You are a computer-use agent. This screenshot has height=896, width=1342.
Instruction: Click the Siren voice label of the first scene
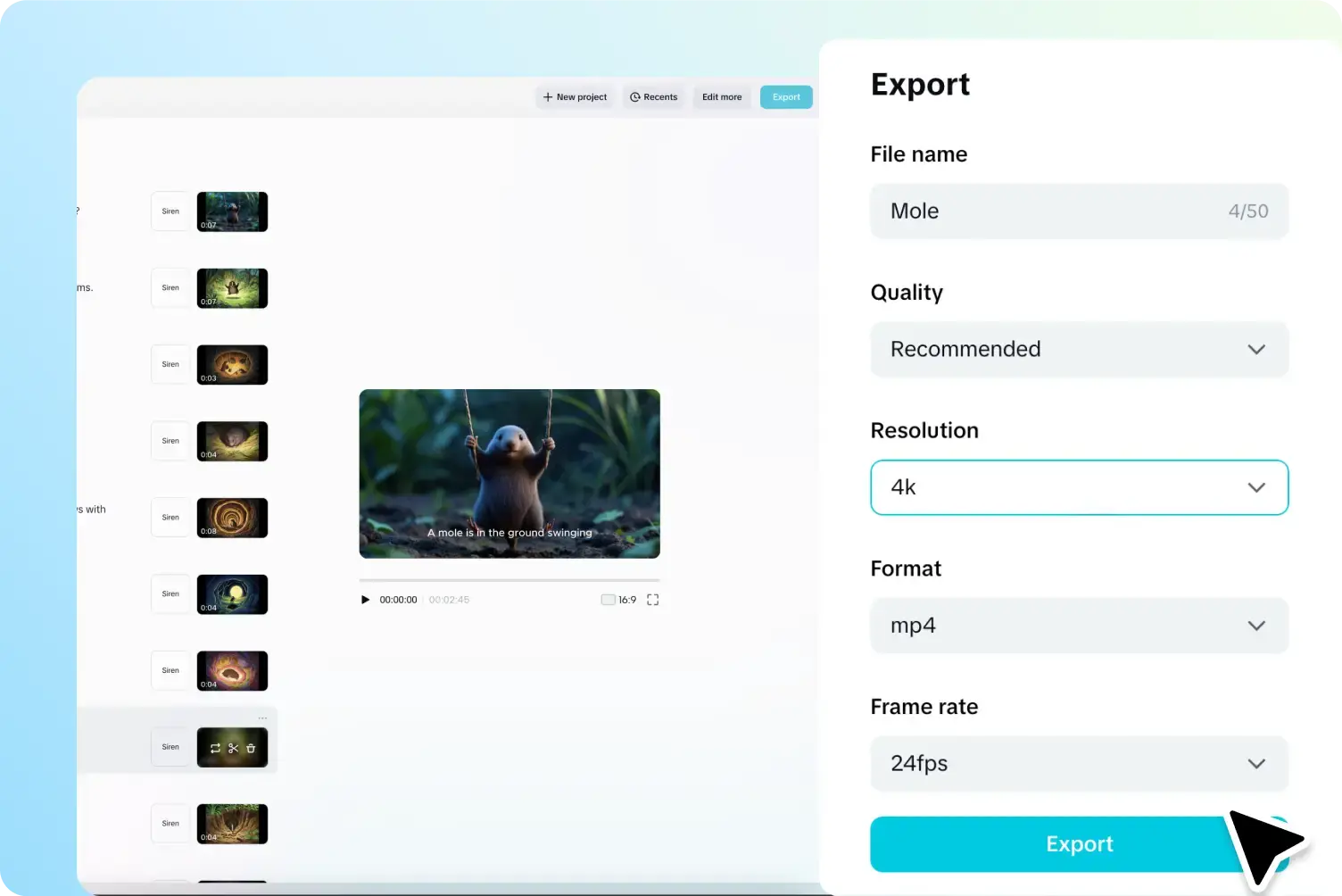[x=170, y=212]
